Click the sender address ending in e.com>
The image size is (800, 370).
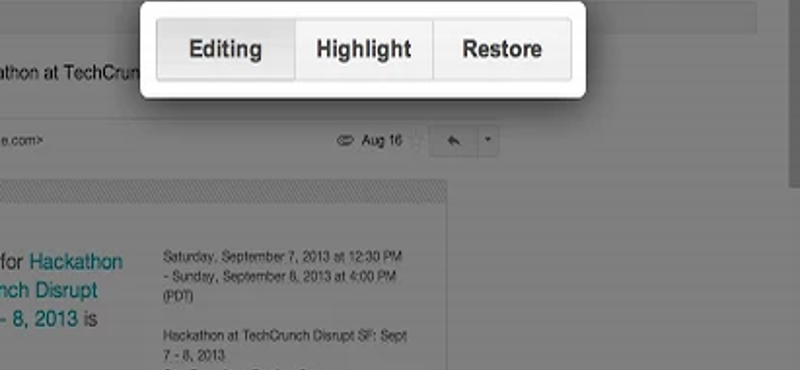click(x=21, y=140)
